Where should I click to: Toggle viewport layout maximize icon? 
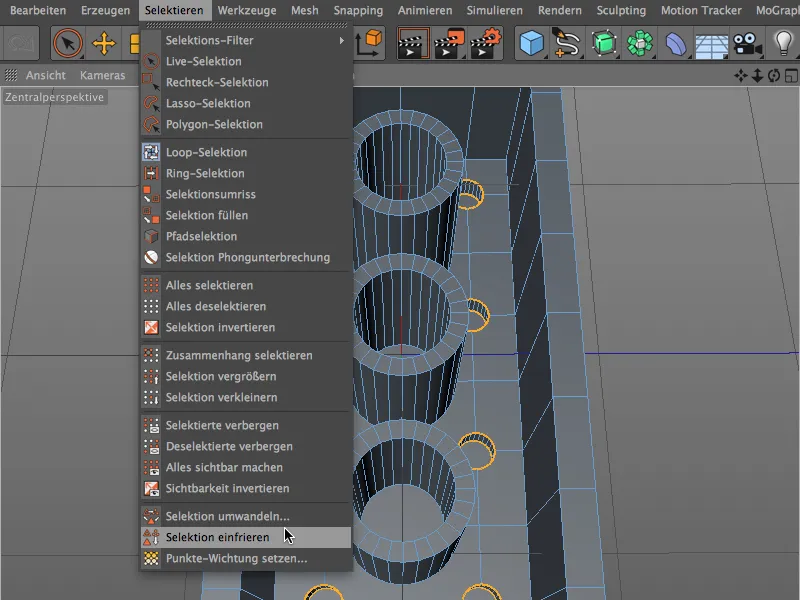[791, 76]
